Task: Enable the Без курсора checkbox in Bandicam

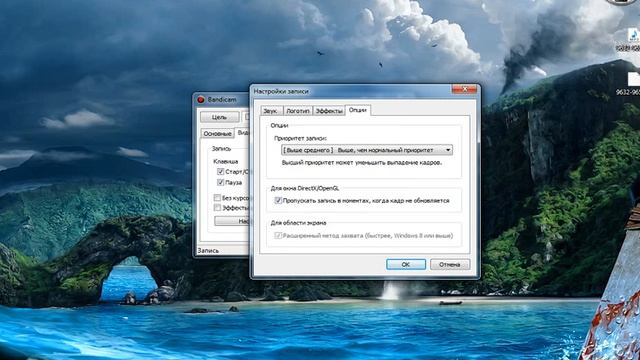Action: 217,198
